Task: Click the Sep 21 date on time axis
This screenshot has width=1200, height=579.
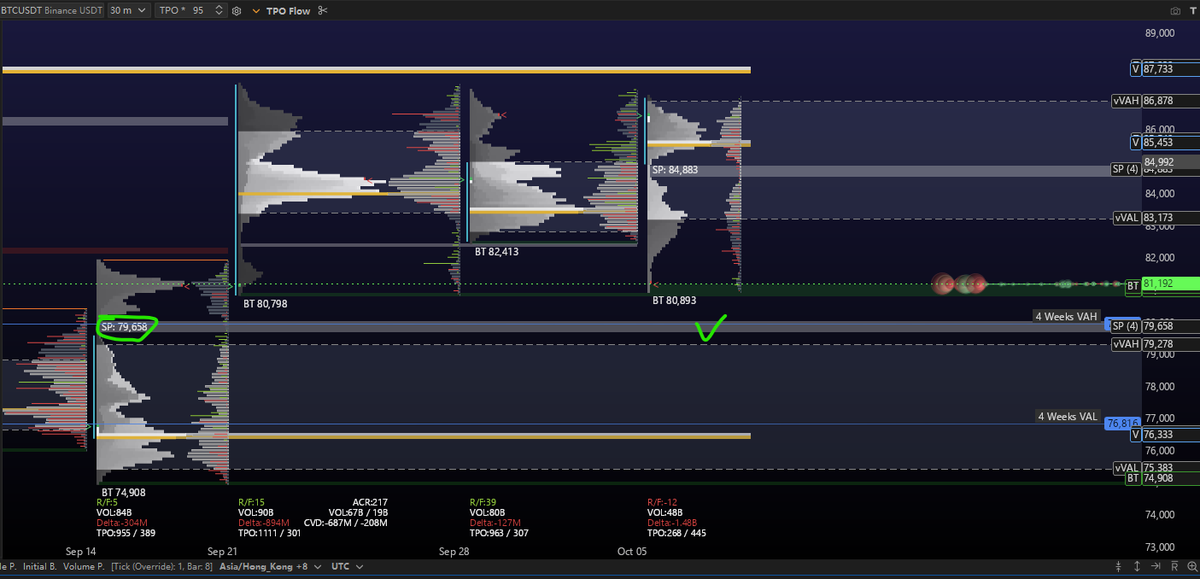Action: click(221, 551)
